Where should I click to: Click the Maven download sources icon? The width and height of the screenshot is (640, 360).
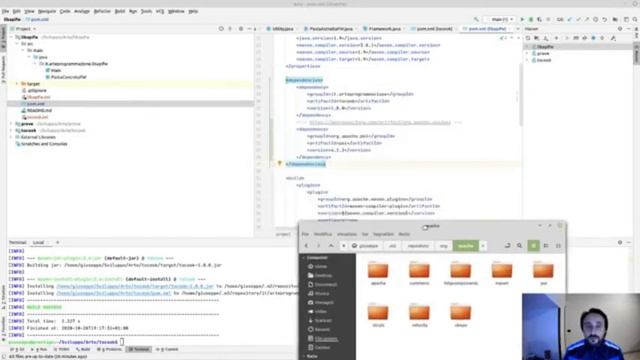click(546, 38)
